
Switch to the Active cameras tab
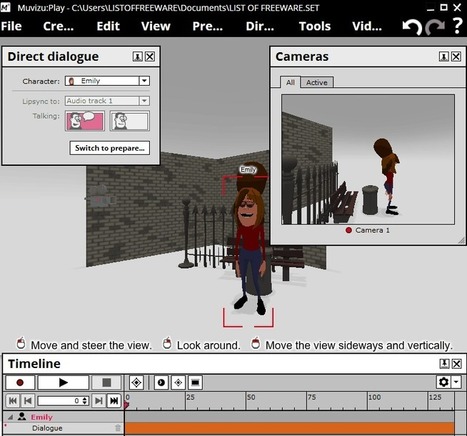317,82
